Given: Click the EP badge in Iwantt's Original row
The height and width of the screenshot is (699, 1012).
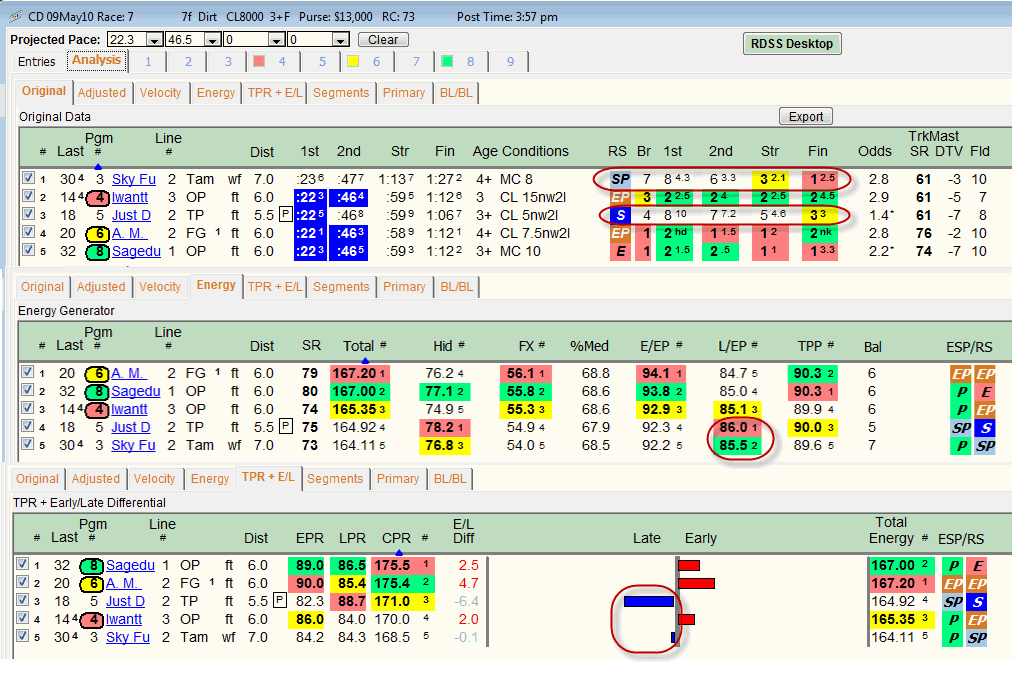Looking at the screenshot, I should (x=620, y=198).
